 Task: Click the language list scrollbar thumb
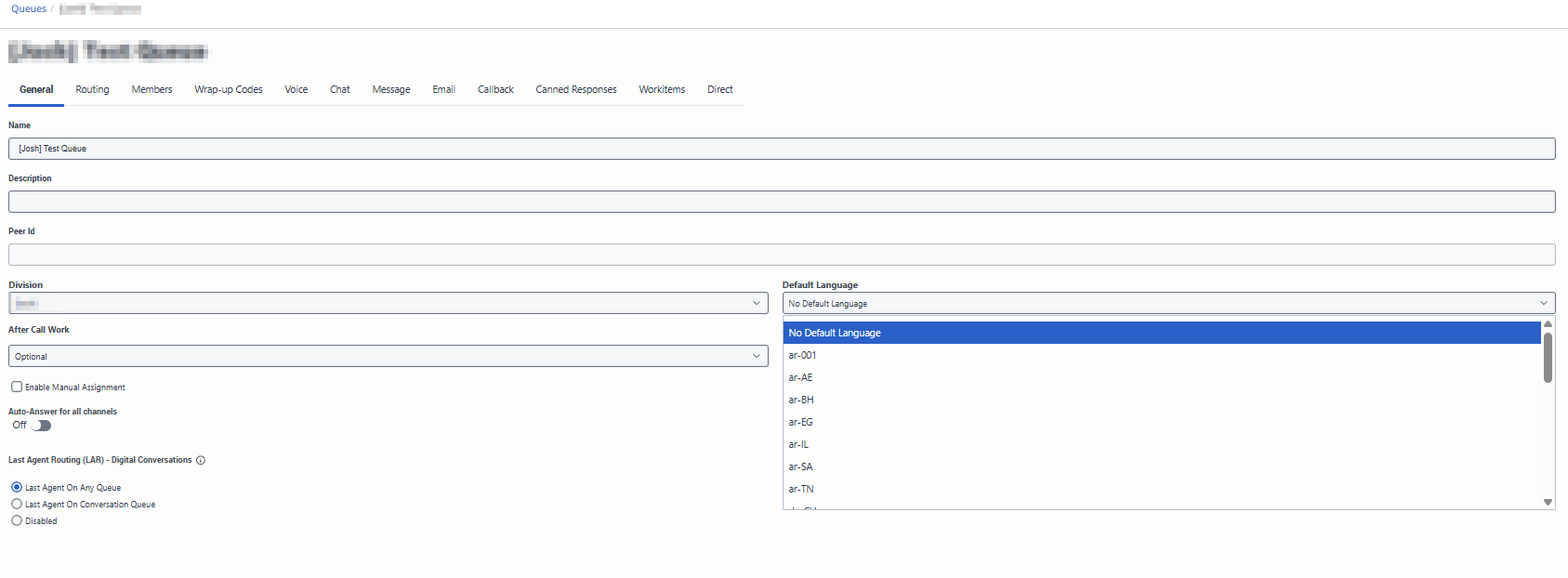pyautogui.click(x=1548, y=358)
